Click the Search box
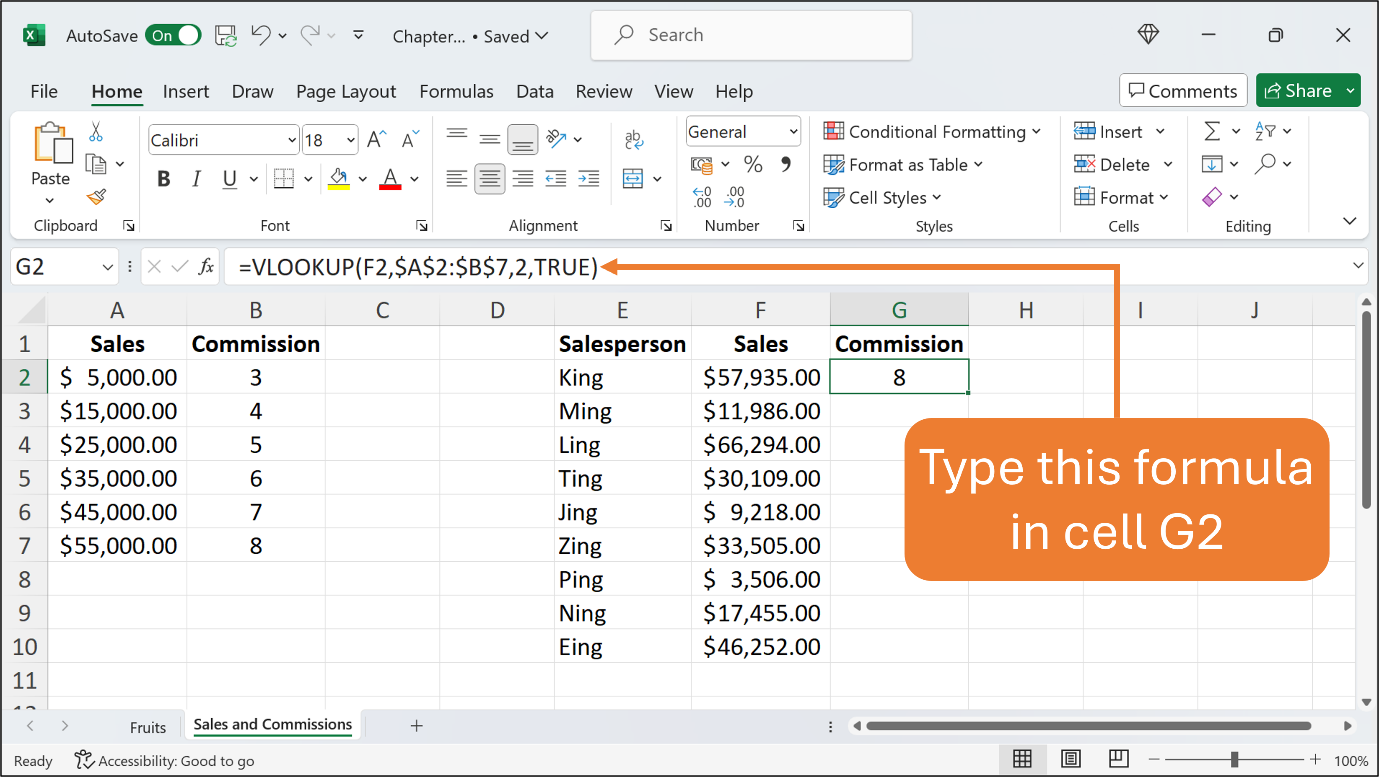This screenshot has height=777, width=1379. click(x=751, y=35)
